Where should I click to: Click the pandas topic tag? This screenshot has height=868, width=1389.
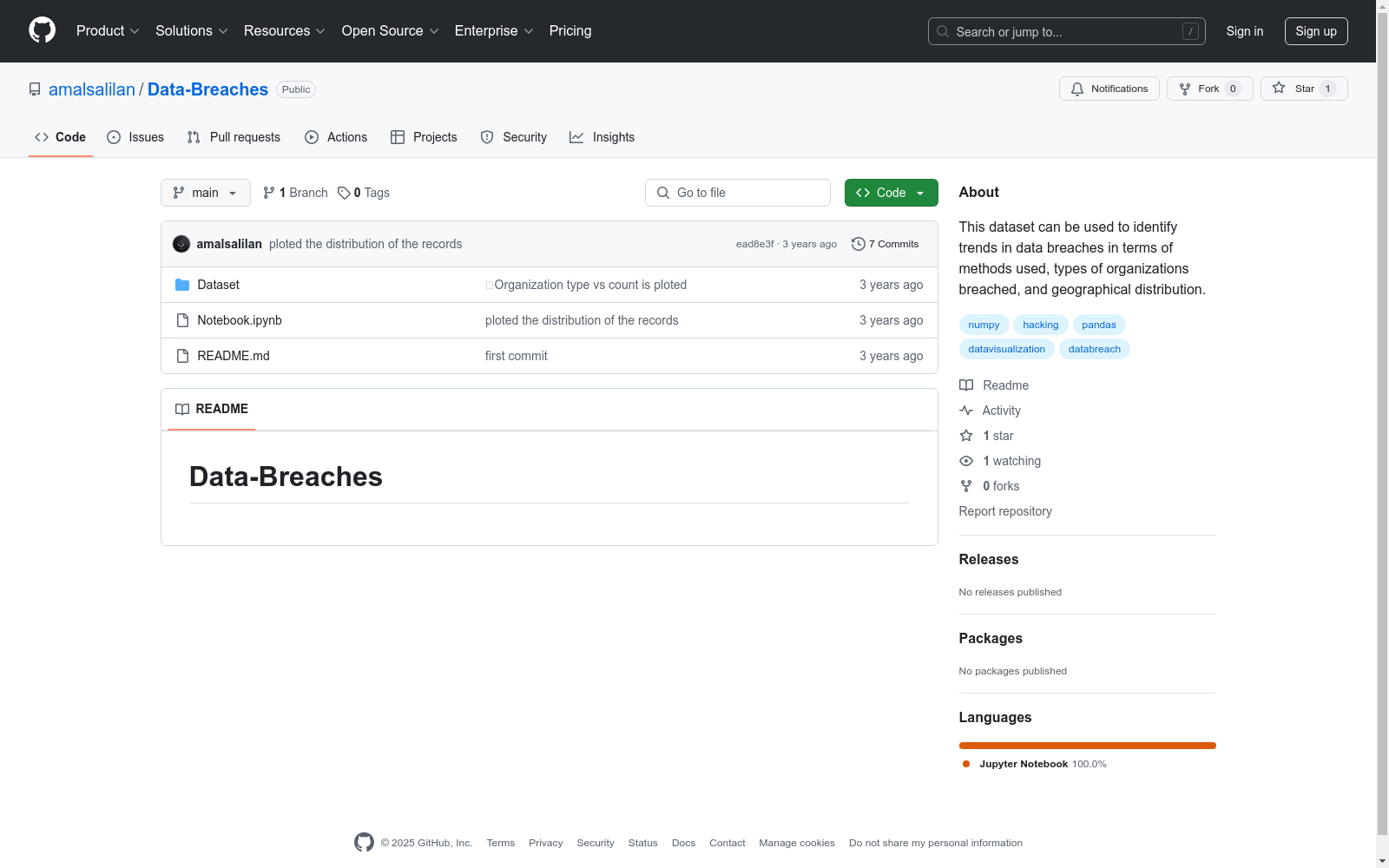[x=1099, y=325]
